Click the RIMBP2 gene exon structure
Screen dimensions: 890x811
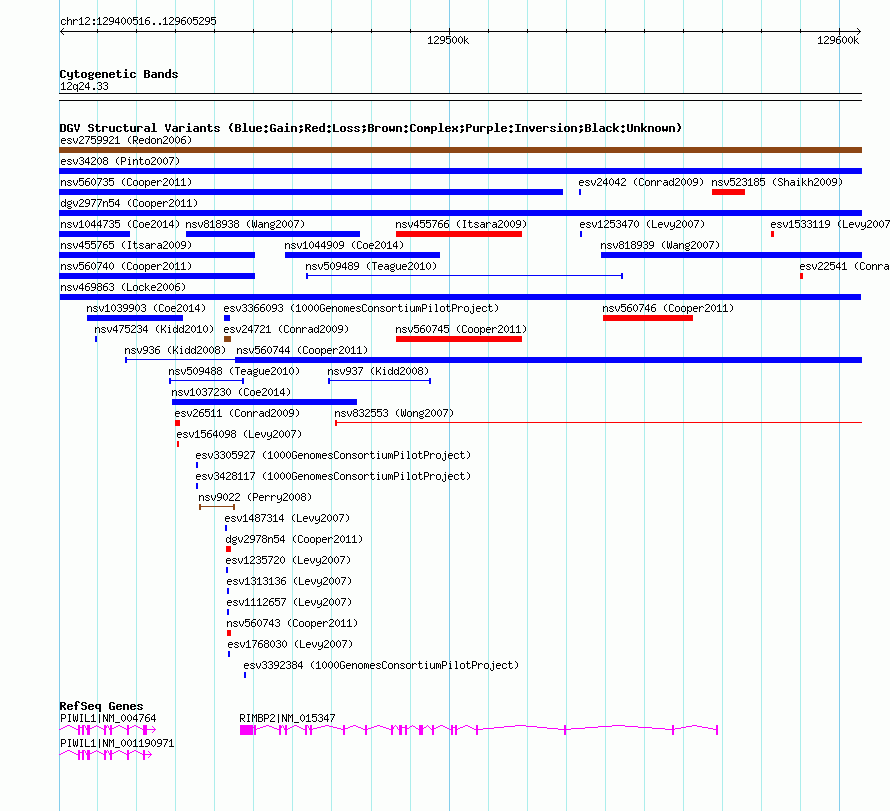tap(479, 730)
